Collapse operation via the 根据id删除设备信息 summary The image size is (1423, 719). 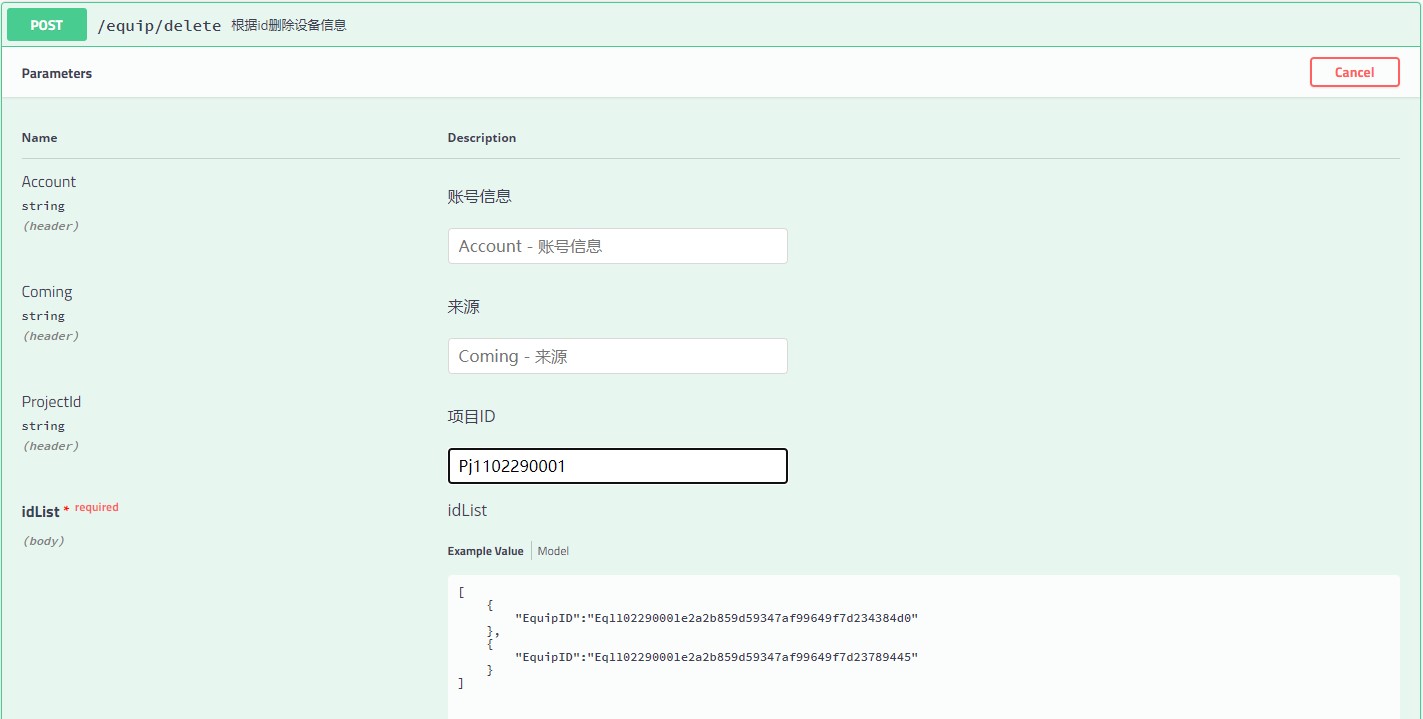289,26
